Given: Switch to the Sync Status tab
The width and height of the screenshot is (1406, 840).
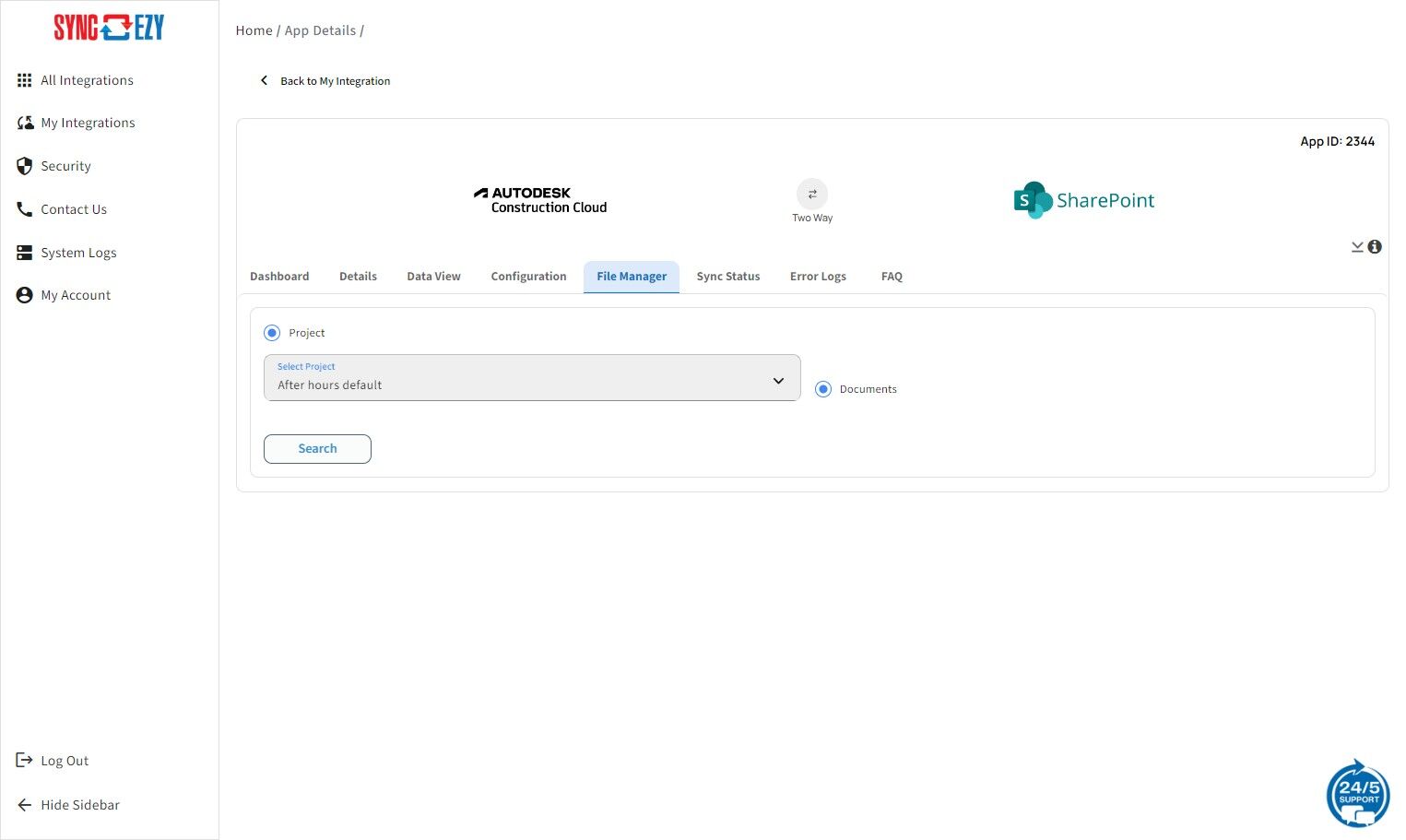Looking at the screenshot, I should pos(728,277).
